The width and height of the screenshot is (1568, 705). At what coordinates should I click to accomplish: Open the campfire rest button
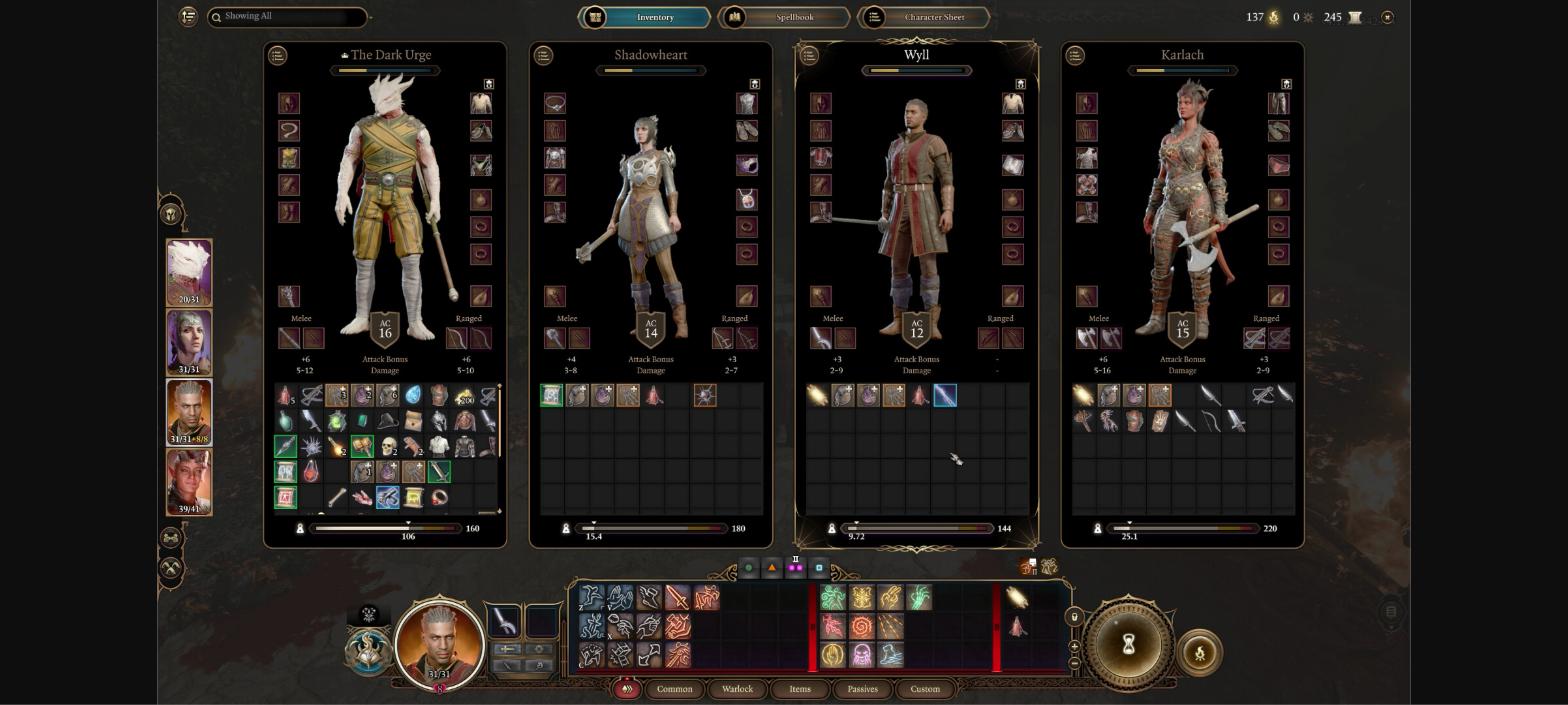1199,654
